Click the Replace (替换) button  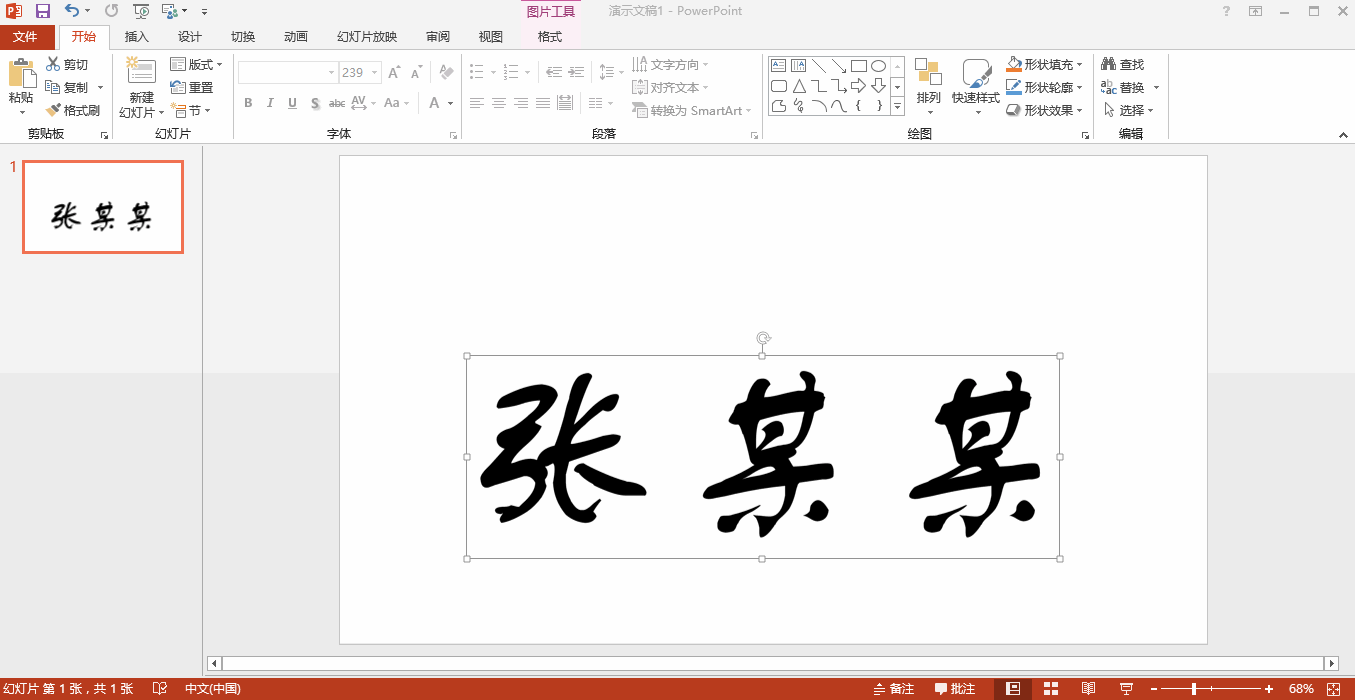(x=1123, y=88)
